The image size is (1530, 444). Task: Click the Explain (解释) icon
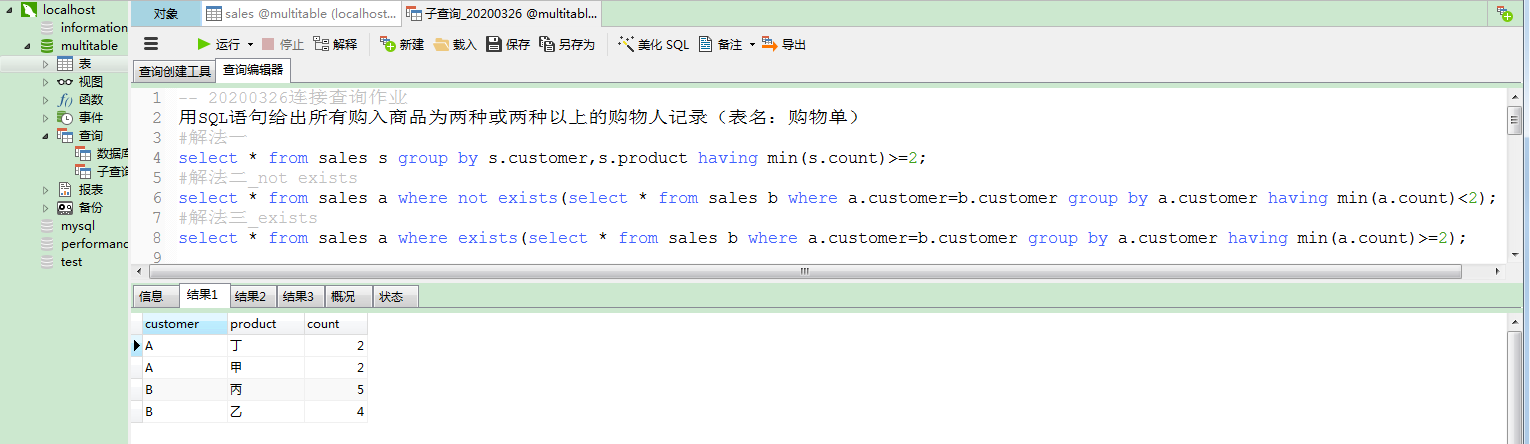coord(321,44)
